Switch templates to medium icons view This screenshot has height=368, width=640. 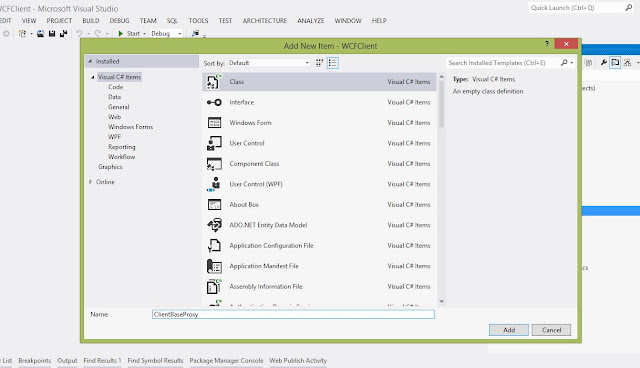coord(320,63)
